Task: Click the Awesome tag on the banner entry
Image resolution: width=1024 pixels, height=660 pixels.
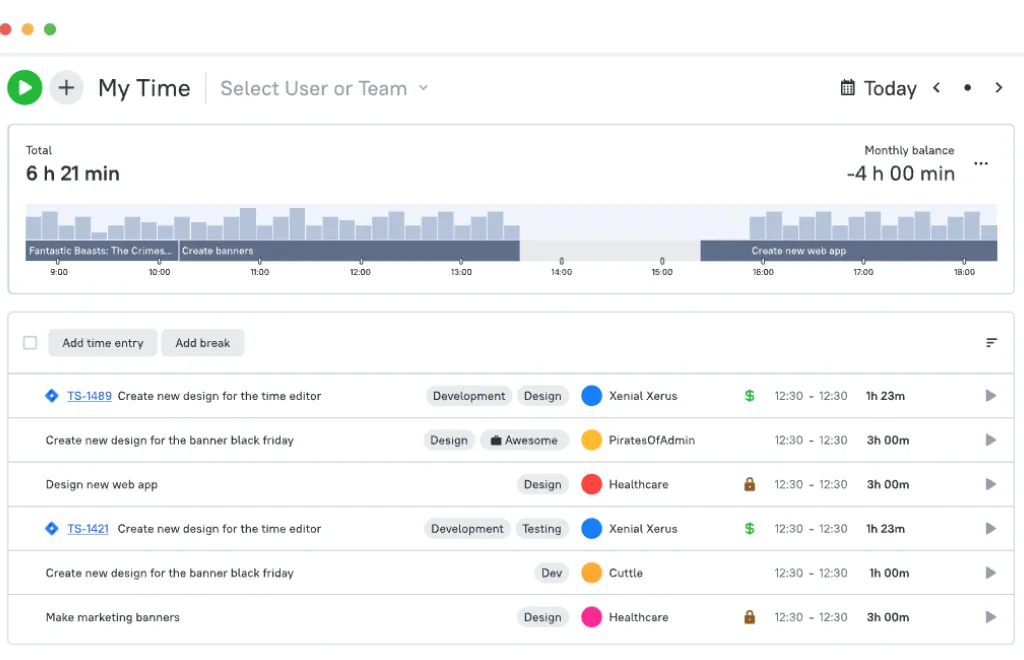Action: [x=524, y=440]
